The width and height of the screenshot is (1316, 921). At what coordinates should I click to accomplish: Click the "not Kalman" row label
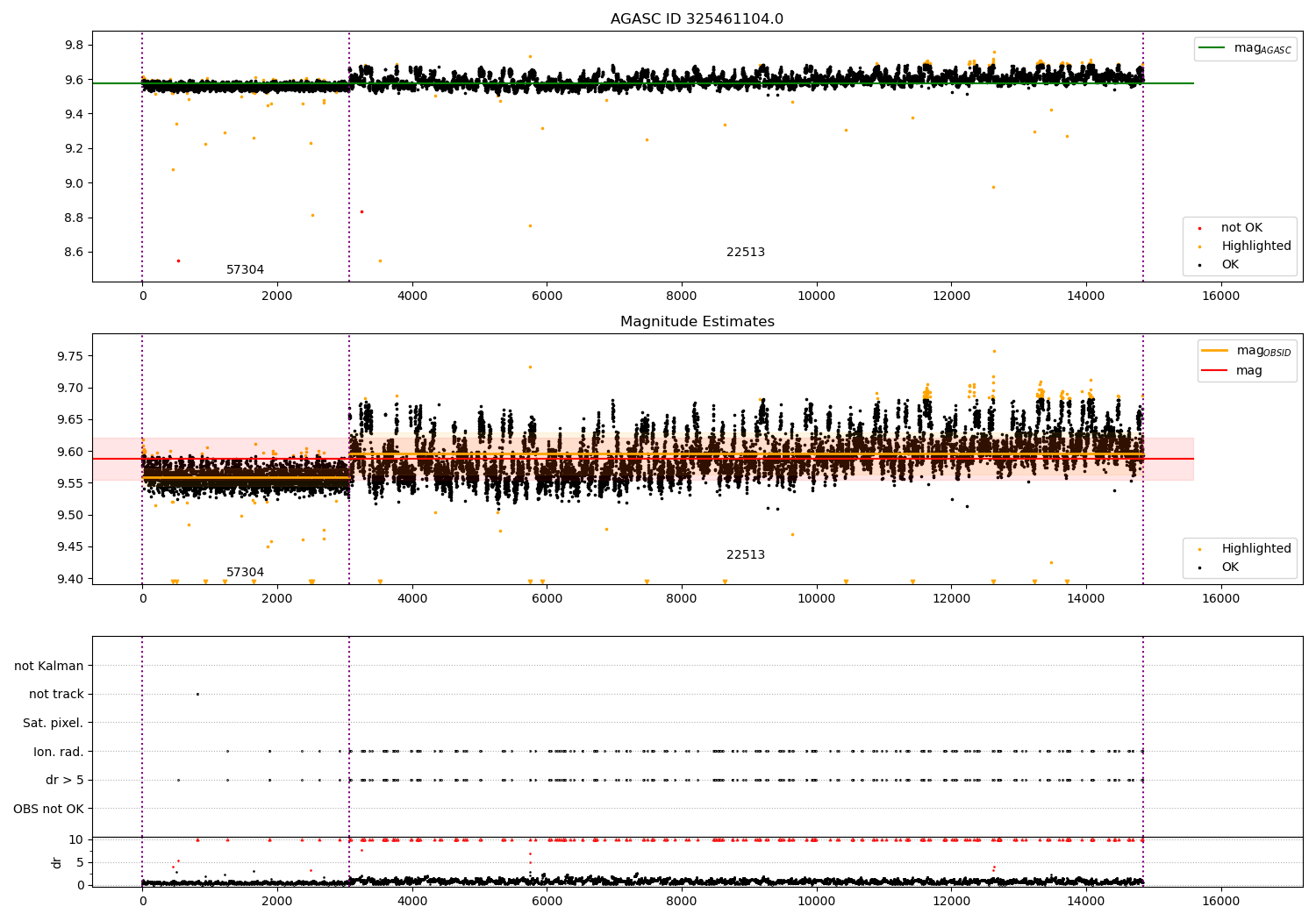tap(49, 667)
